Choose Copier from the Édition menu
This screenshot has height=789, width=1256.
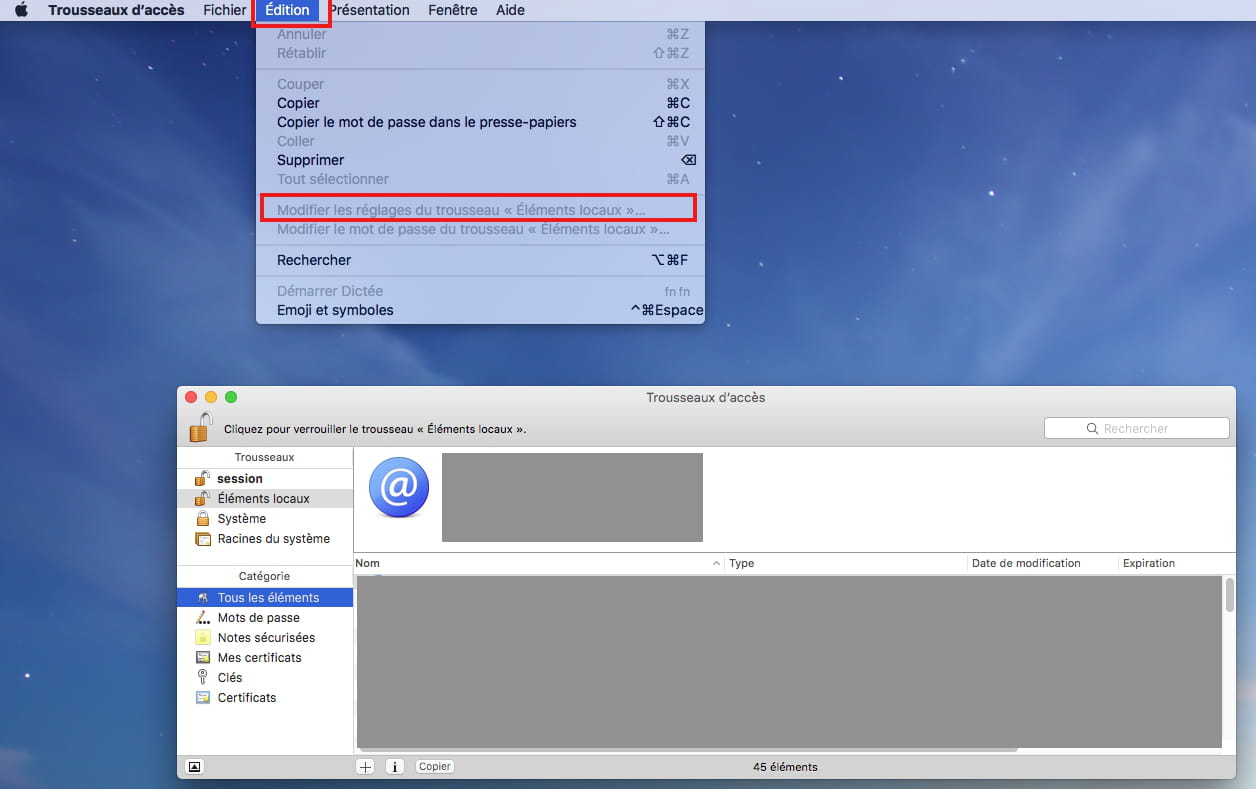pyautogui.click(x=480, y=103)
